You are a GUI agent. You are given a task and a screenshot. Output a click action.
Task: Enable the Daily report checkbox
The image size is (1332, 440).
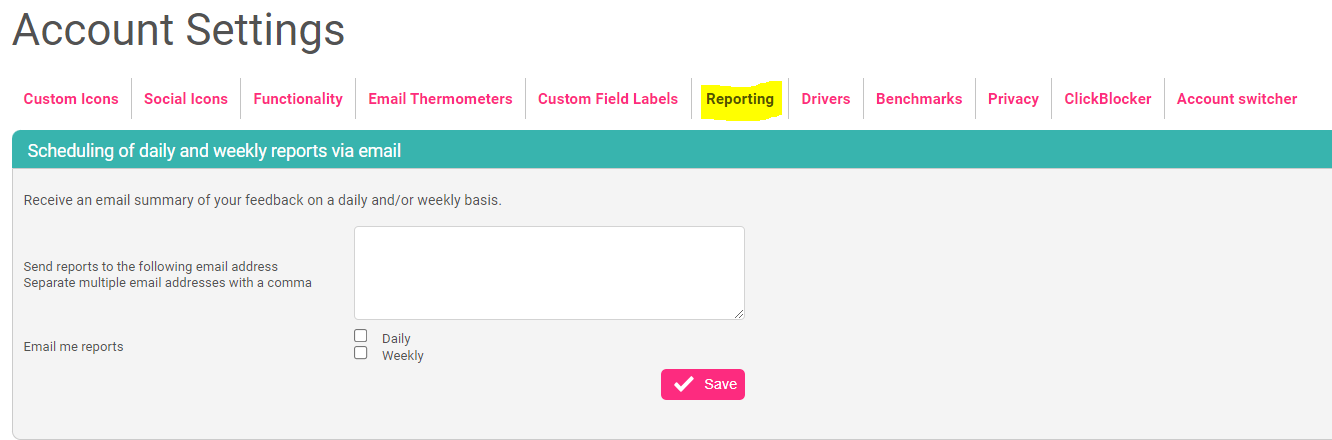(x=361, y=336)
